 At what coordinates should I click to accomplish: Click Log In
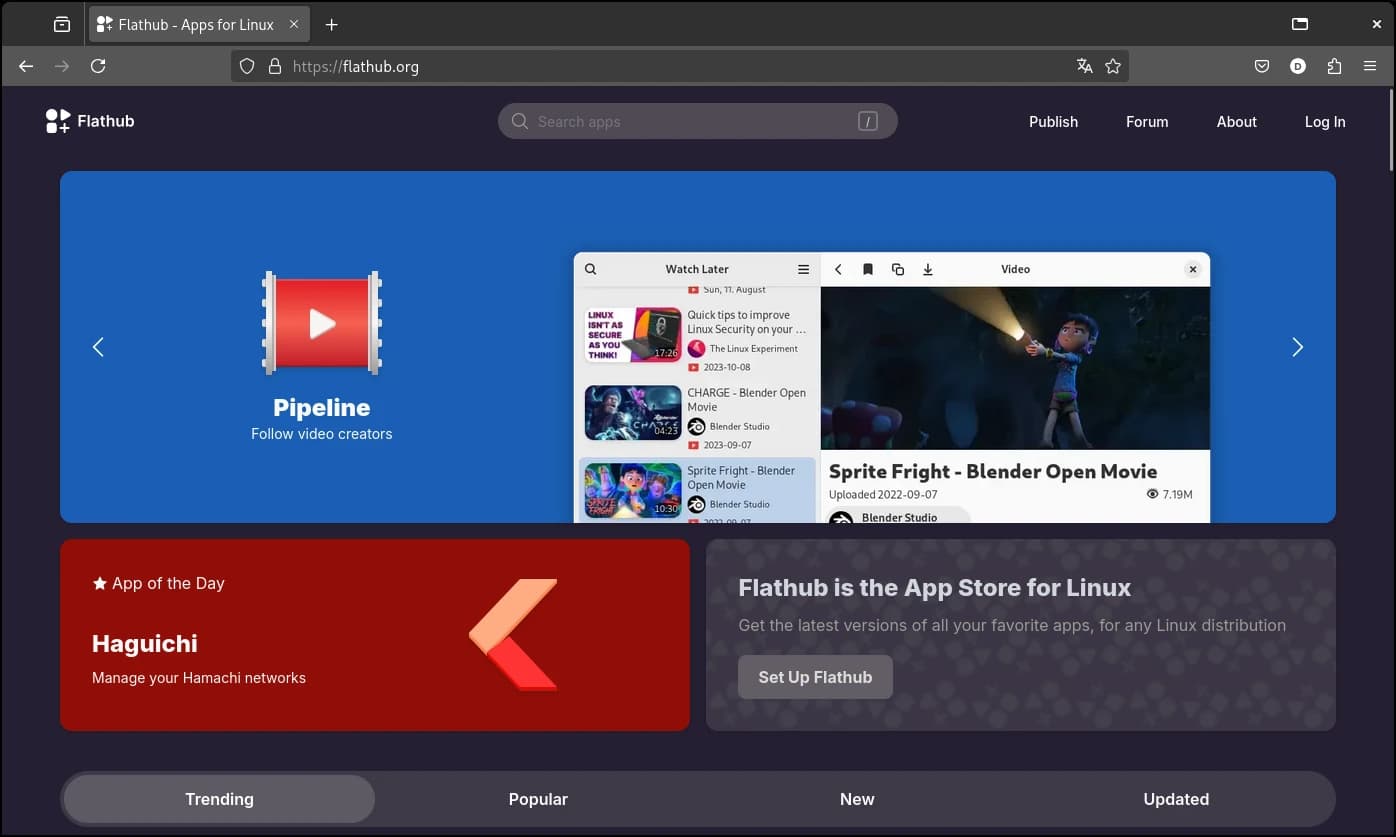point(1325,121)
